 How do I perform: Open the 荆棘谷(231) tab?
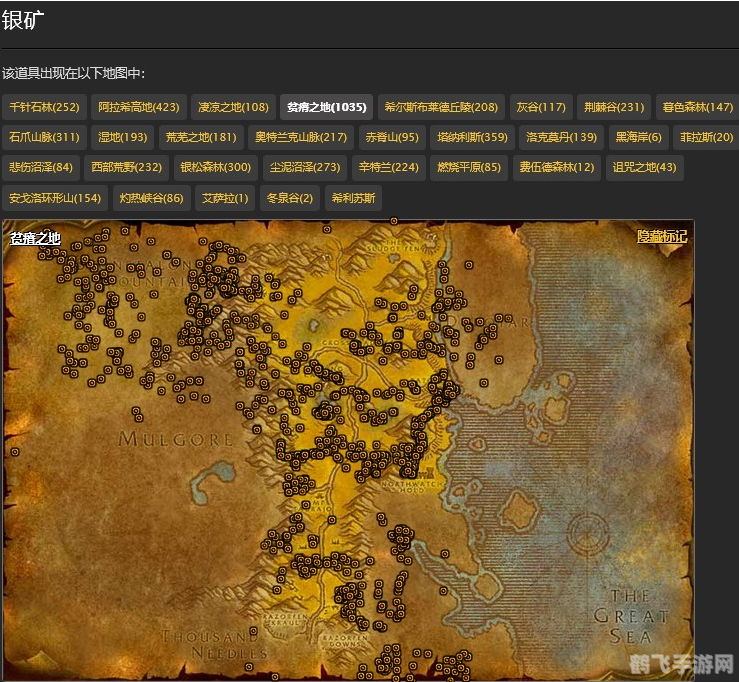[x=614, y=107]
